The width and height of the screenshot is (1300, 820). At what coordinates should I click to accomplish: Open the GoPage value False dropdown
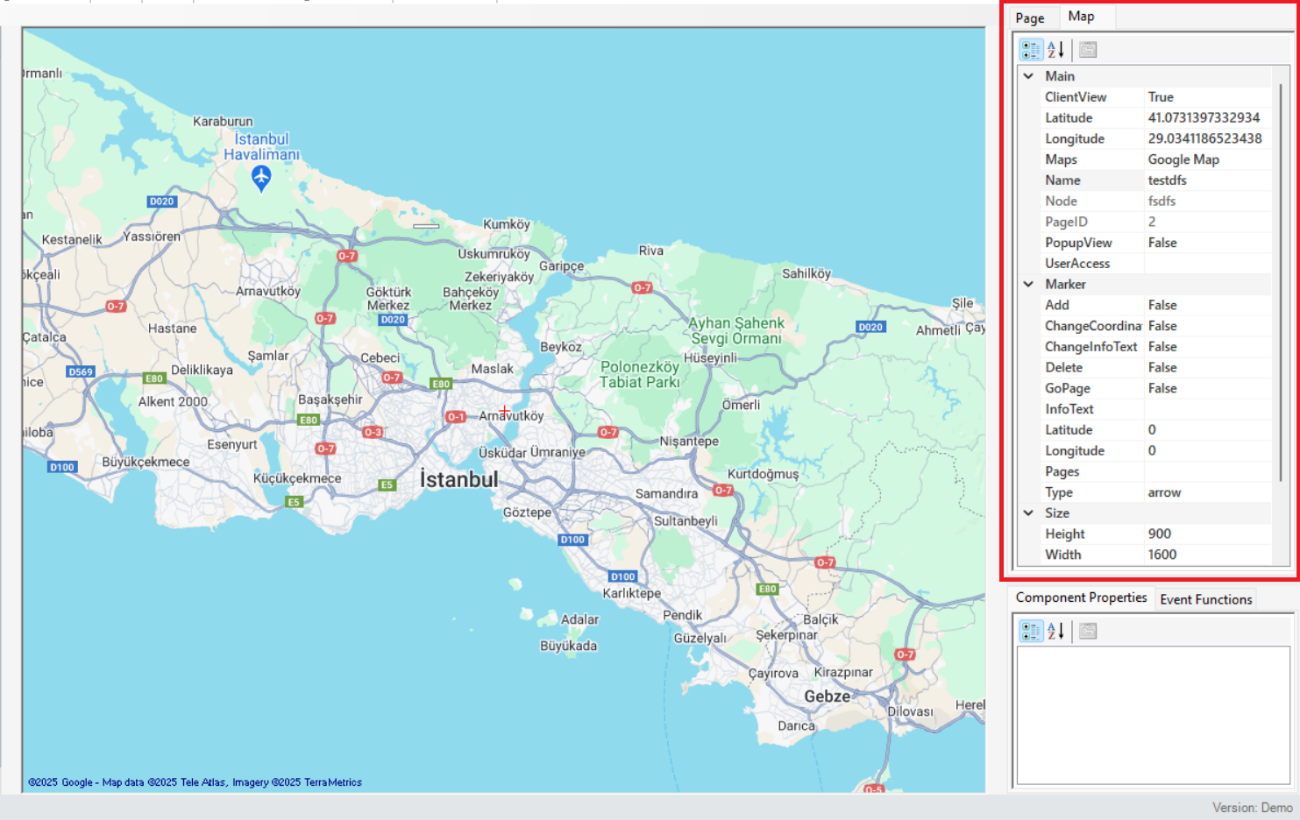[1208, 388]
